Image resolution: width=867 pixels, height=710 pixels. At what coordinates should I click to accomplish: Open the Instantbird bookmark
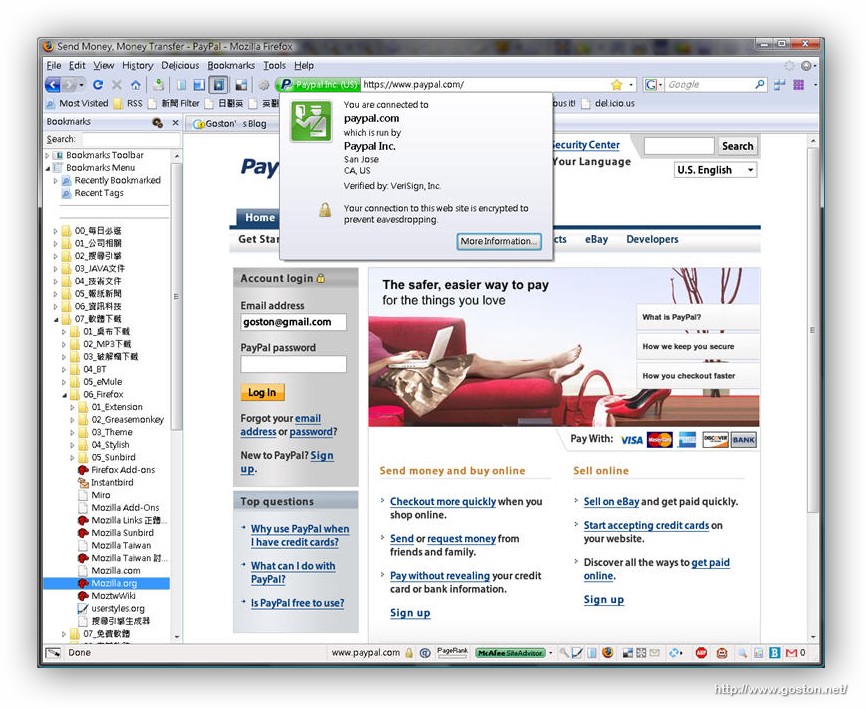click(x=112, y=483)
